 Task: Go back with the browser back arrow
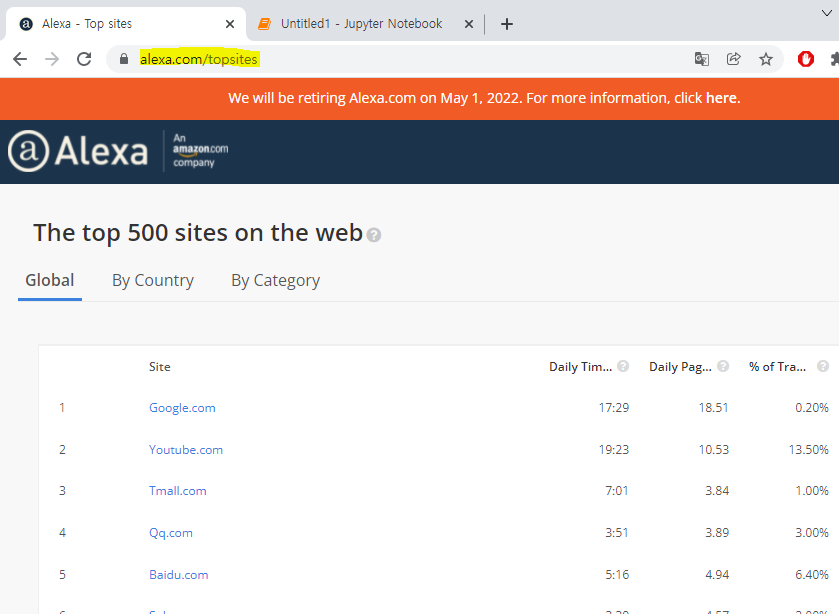click(20, 59)
